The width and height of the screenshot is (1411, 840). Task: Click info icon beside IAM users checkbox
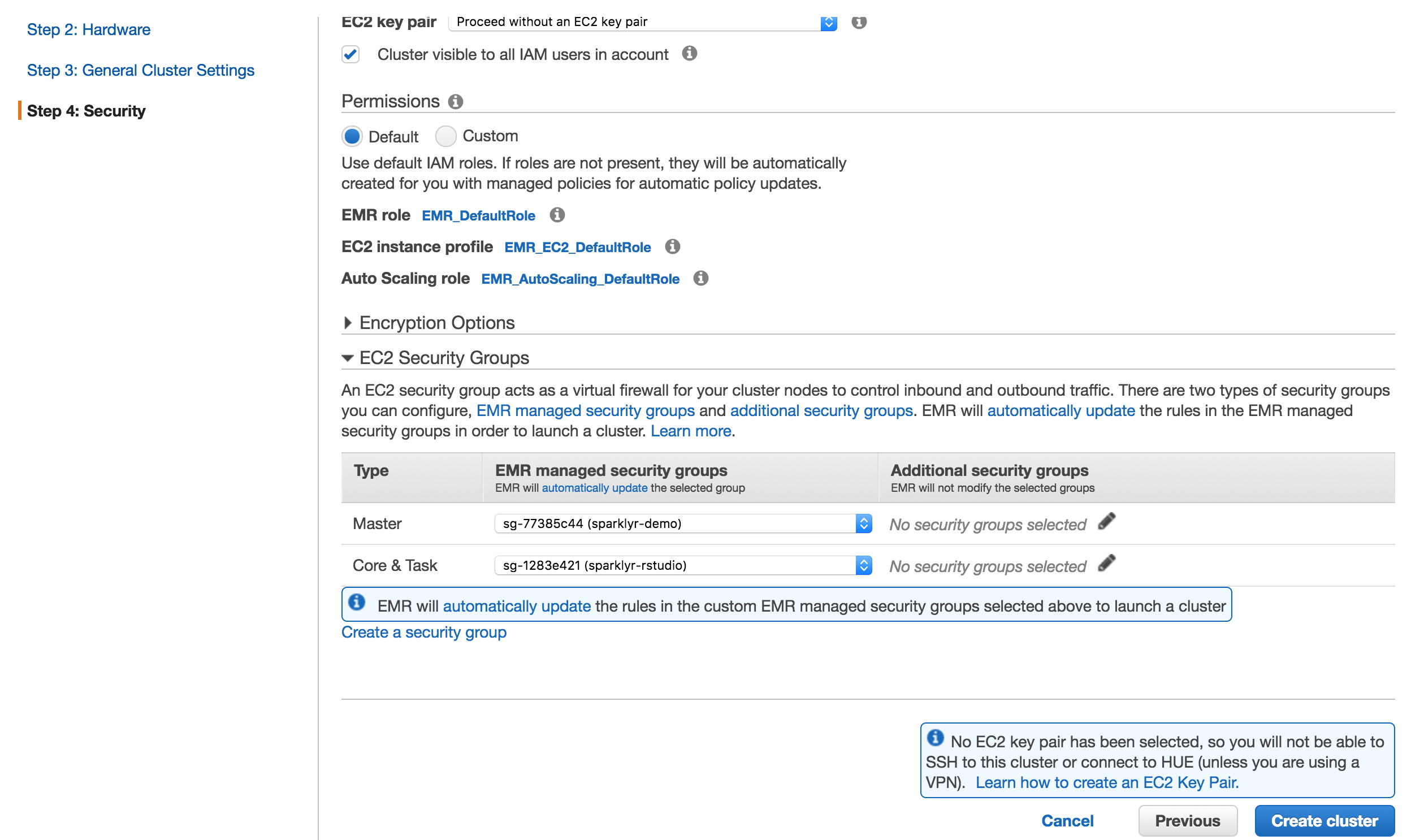[x=690, y=54]
